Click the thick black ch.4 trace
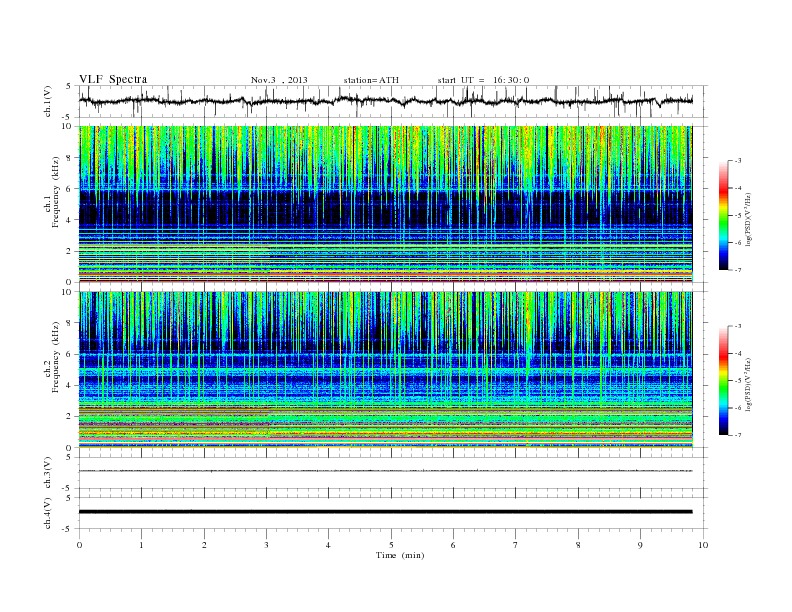The image size is (792, 612). coord(385,512)
